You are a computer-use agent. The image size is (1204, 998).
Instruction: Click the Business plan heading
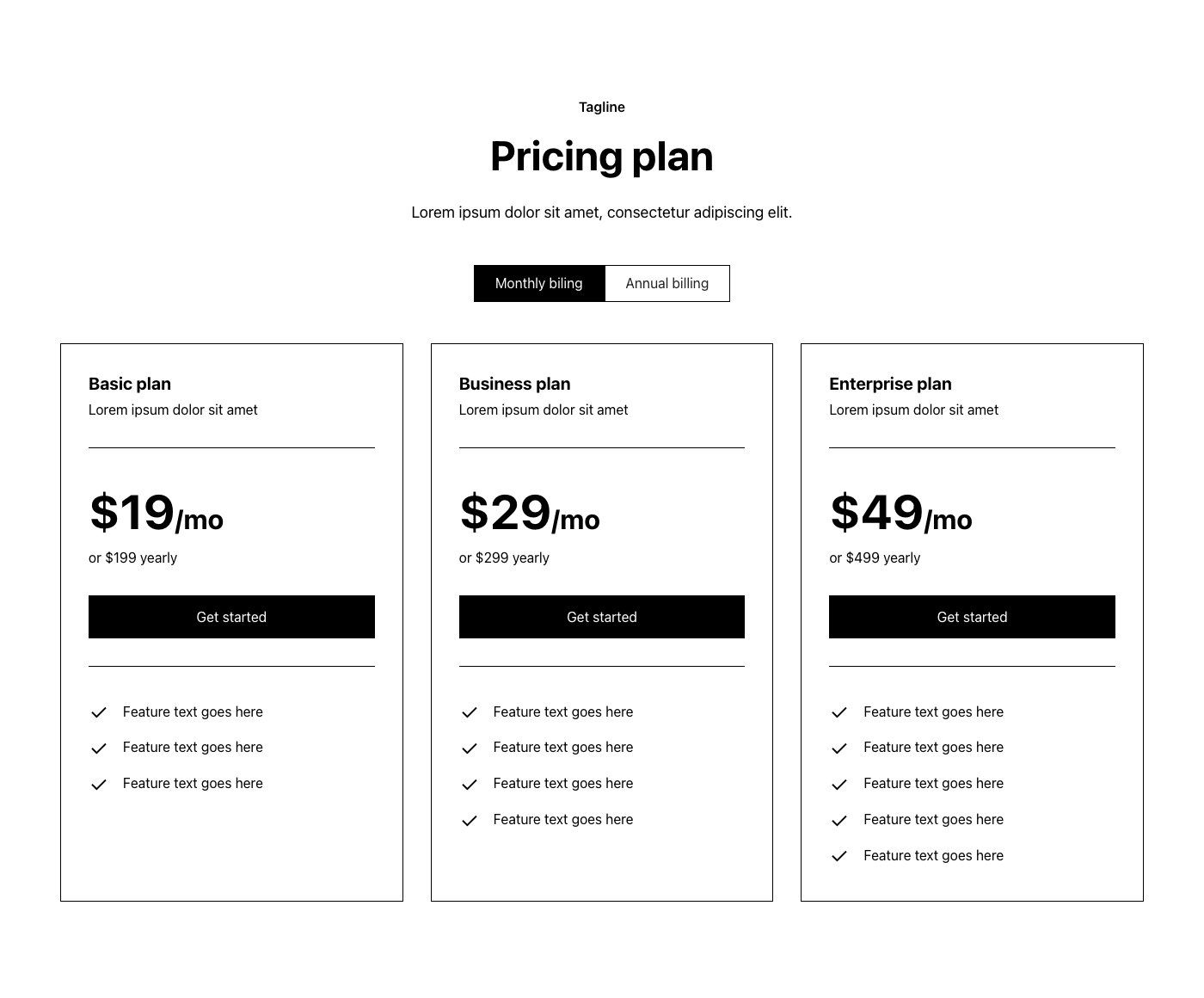coord(514,384)
